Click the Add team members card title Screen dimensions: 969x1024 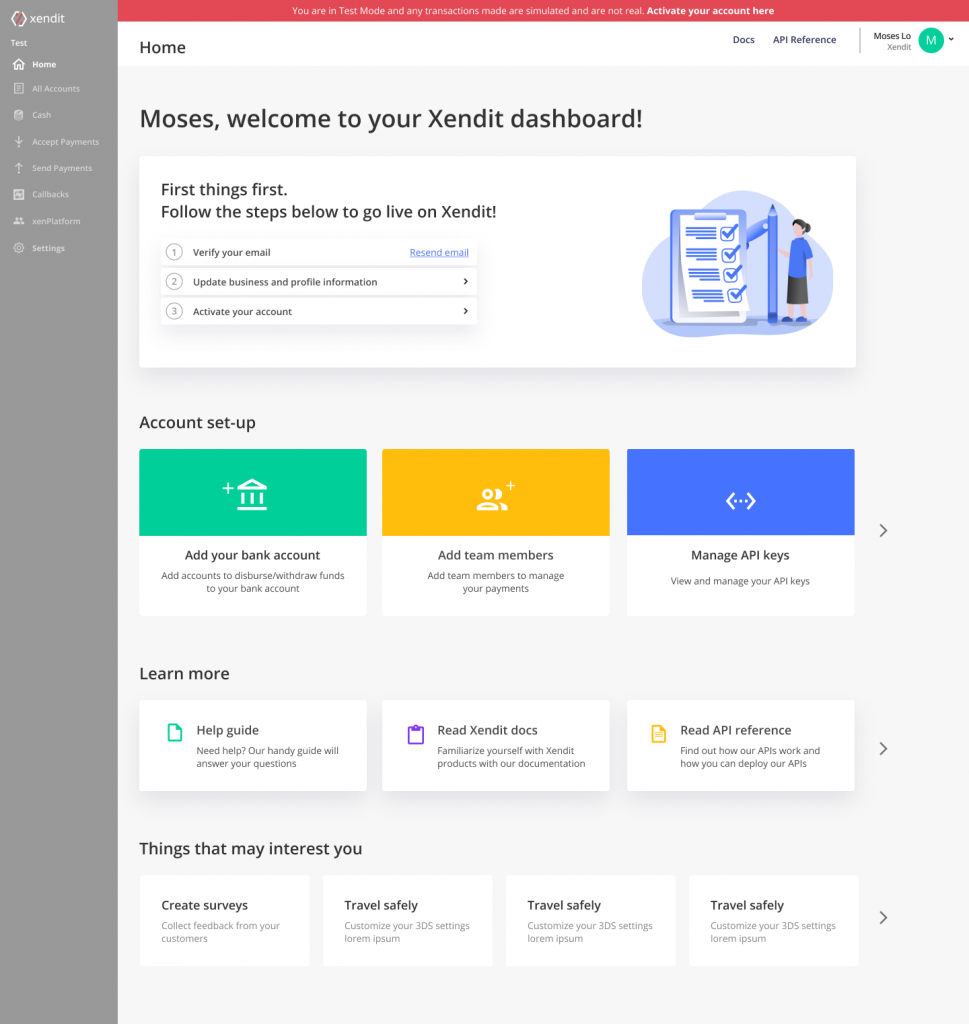(x=496, y=555)
